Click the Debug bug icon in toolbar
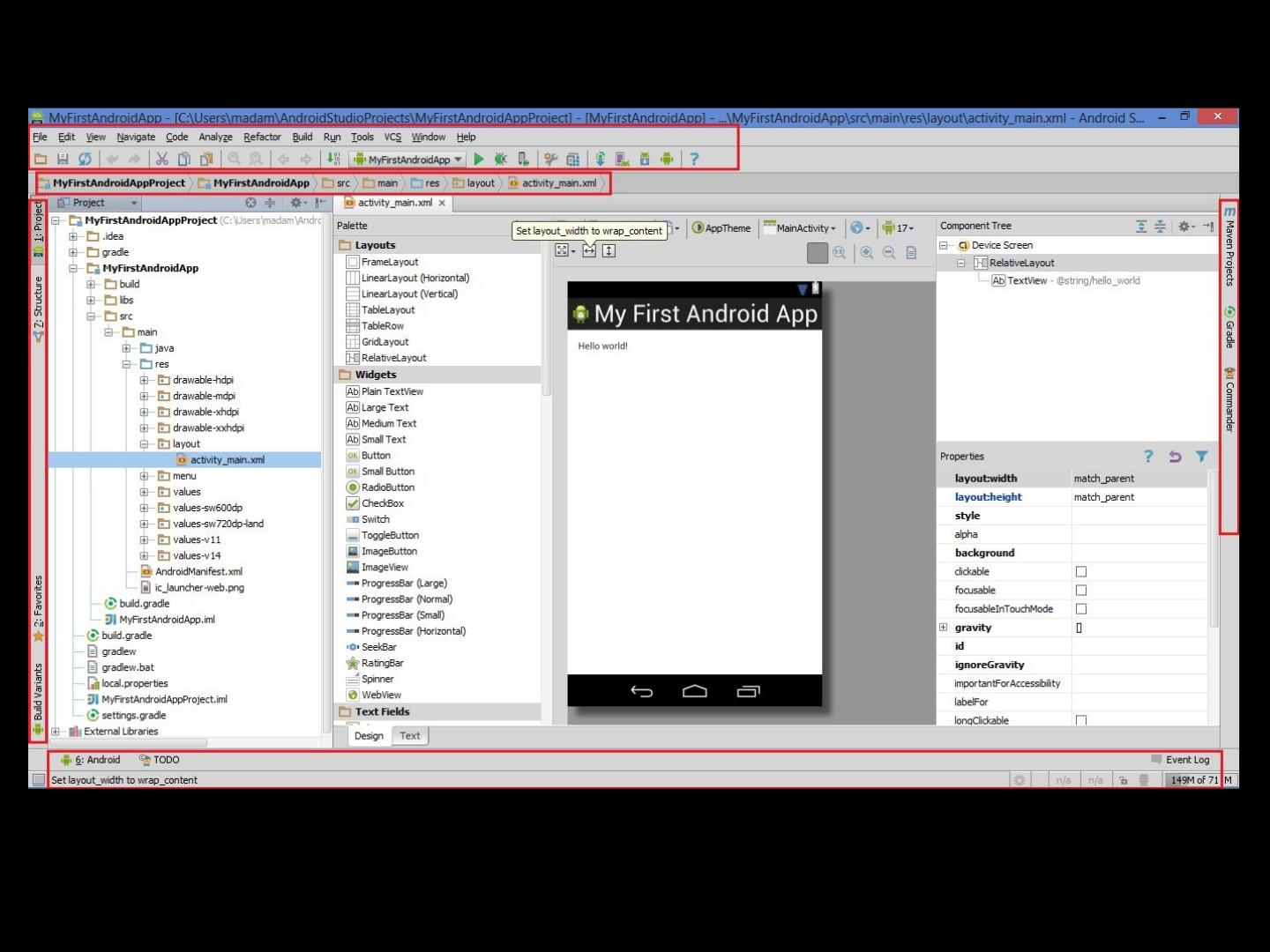1270x952 pixels. [501, 160]
